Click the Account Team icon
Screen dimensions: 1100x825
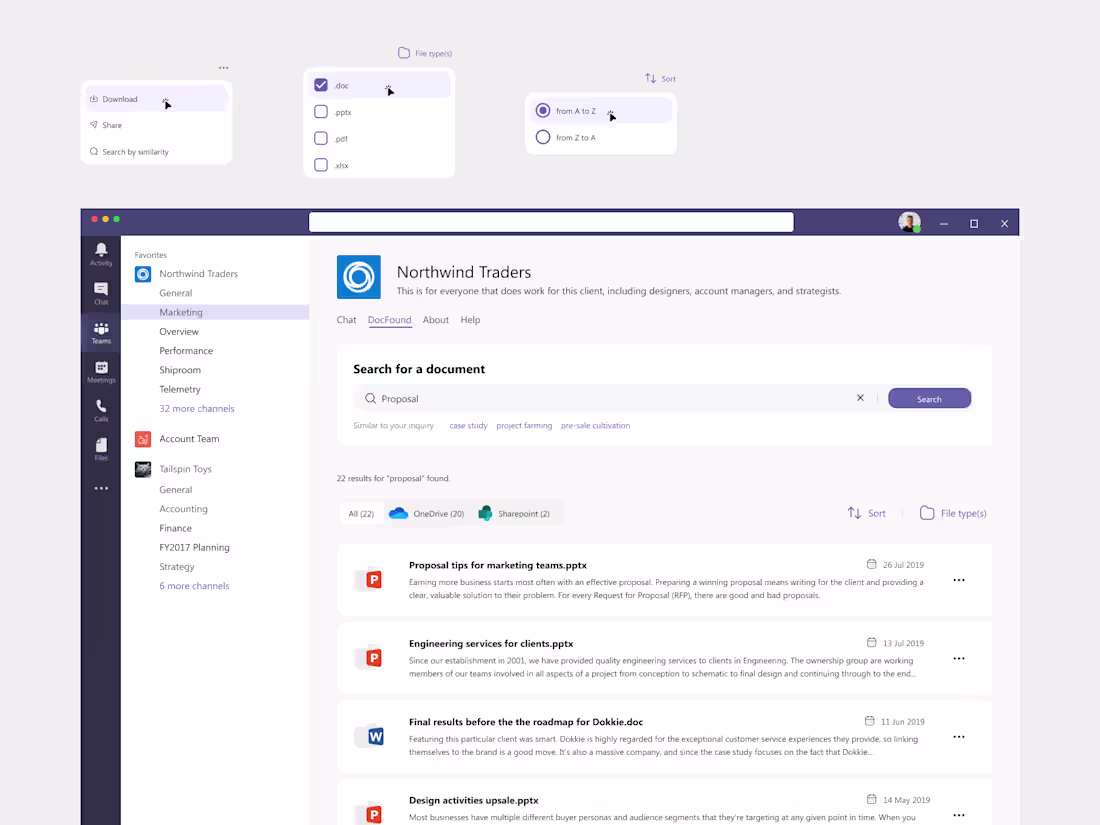tap(143, 439)
